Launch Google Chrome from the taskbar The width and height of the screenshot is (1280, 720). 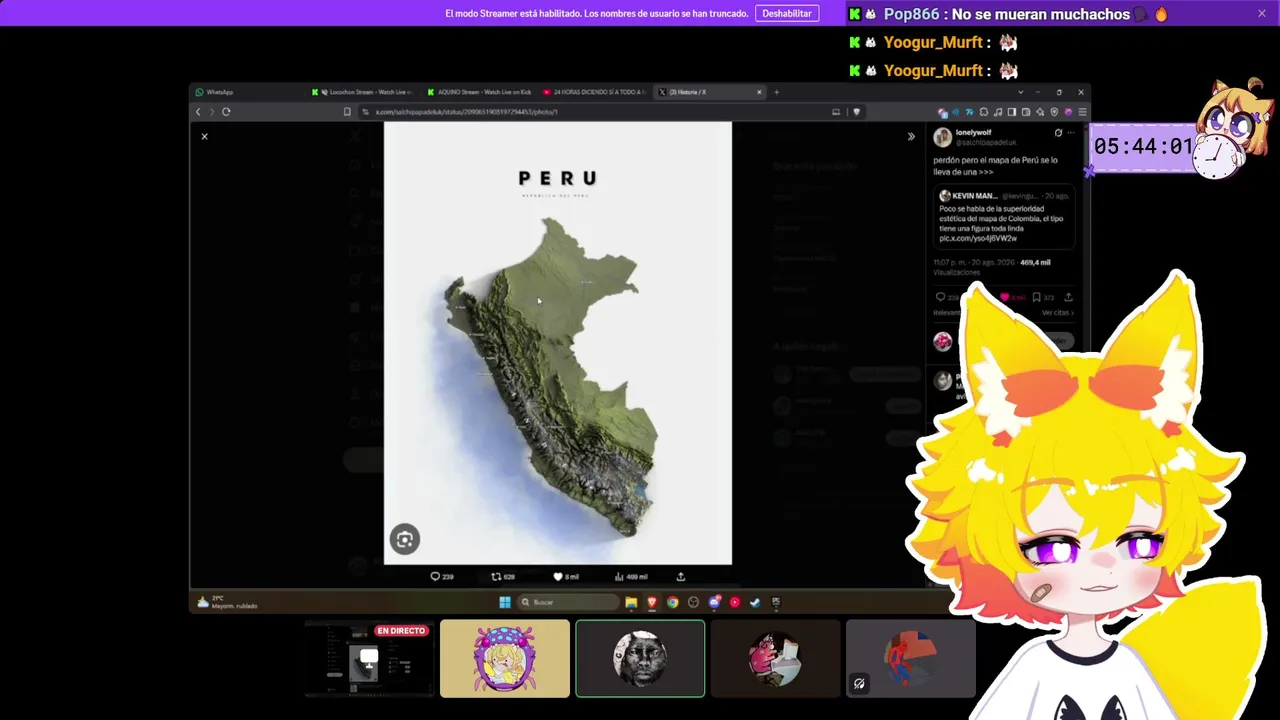pyautogui.click(x=673, y=602)
